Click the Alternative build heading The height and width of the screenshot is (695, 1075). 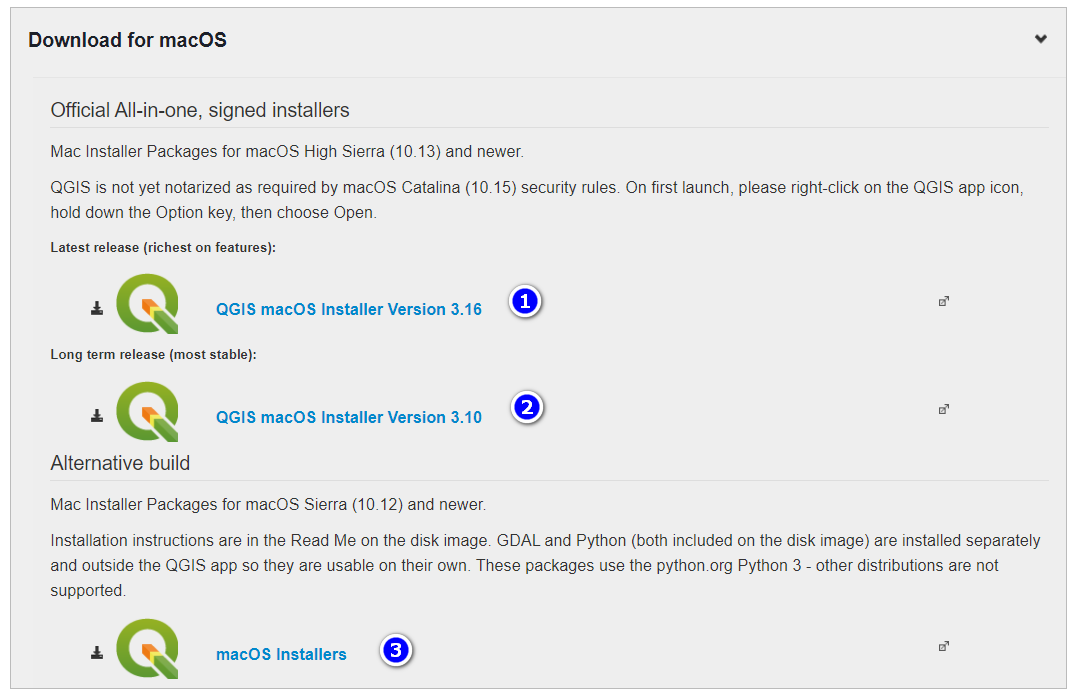pyautogui.click(x=120, y=463)
